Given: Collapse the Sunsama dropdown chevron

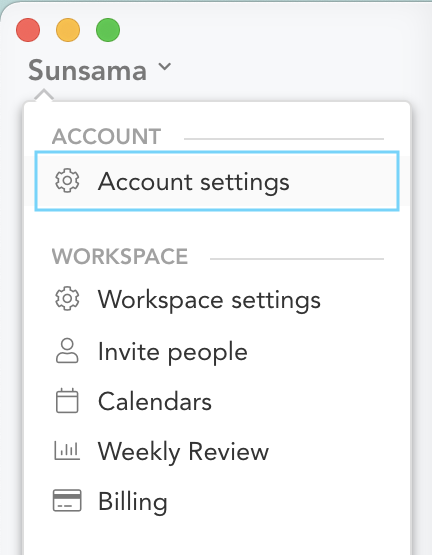Looking at the screenshot, I should coord(164,66).
